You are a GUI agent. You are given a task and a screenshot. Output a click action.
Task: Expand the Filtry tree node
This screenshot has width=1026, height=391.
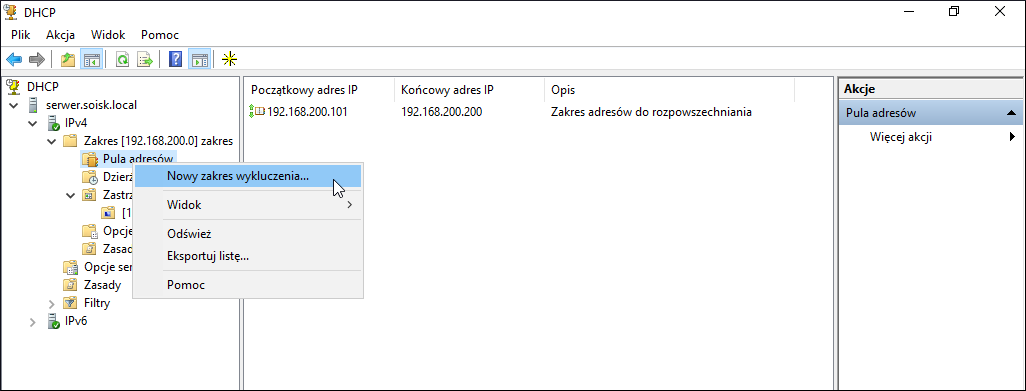point(52,303)
